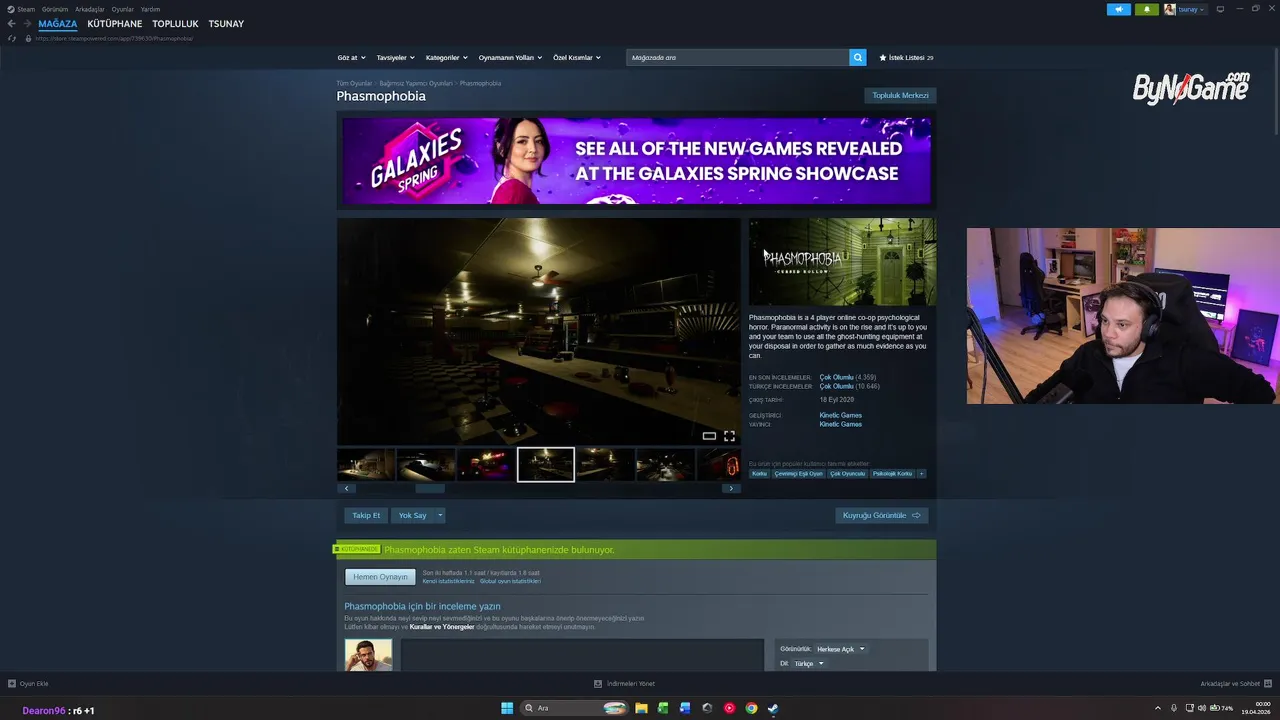Open the volume icon in system tray

pyautogui.click(x=1202, y=708)
